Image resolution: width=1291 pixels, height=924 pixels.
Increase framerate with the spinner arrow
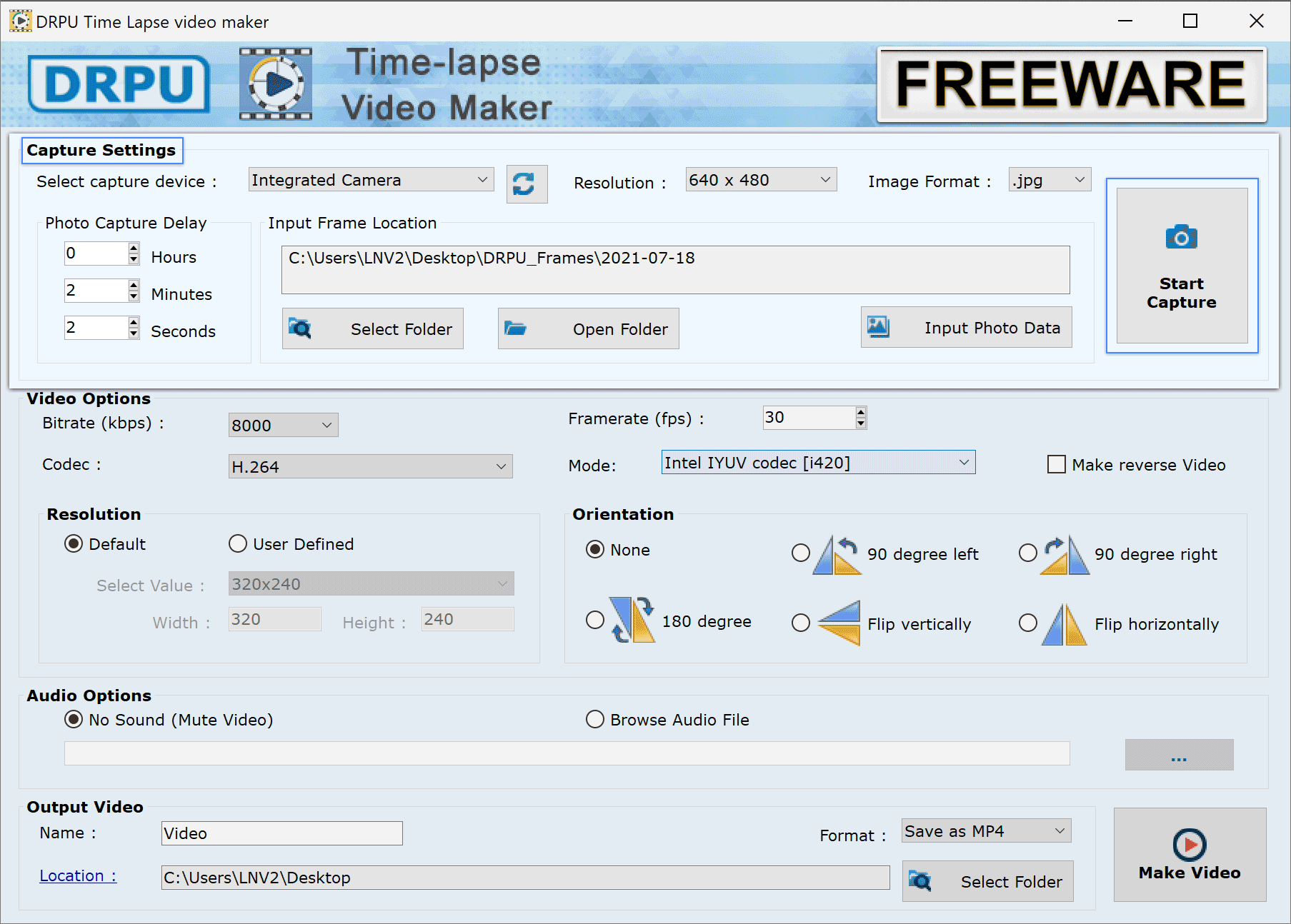coord(860,413)
